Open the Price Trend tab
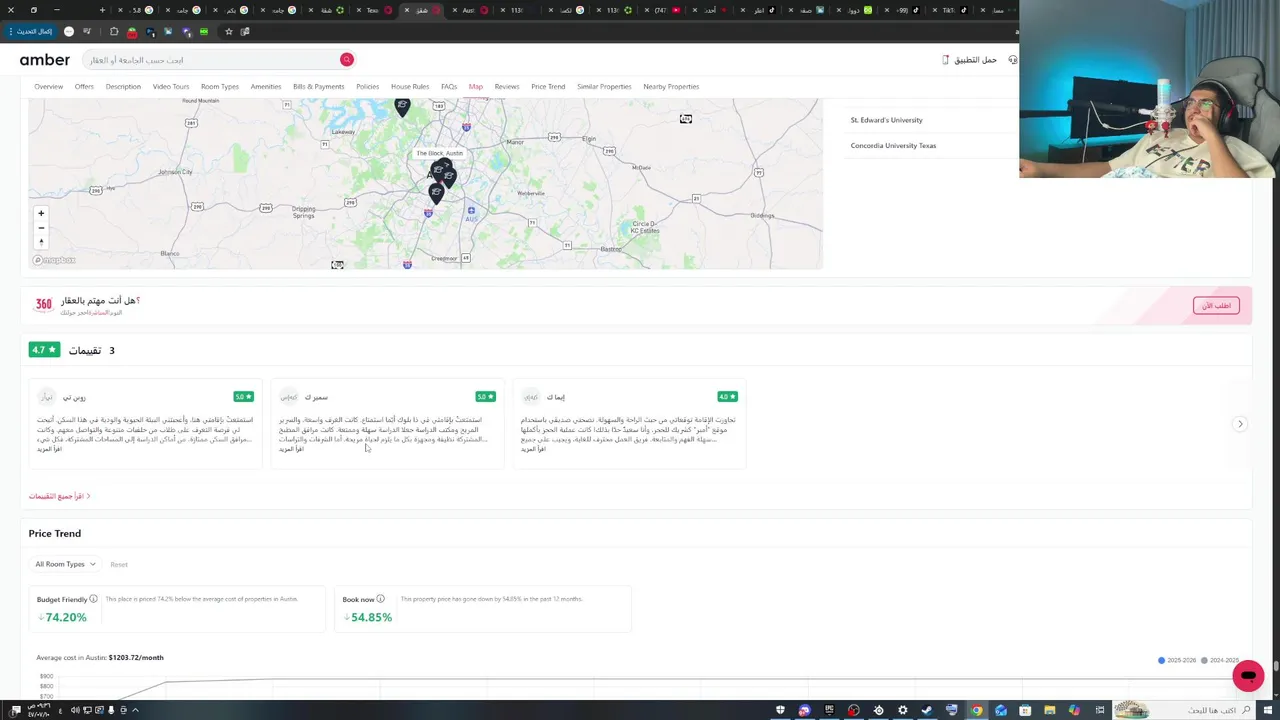 pos(548,87)
